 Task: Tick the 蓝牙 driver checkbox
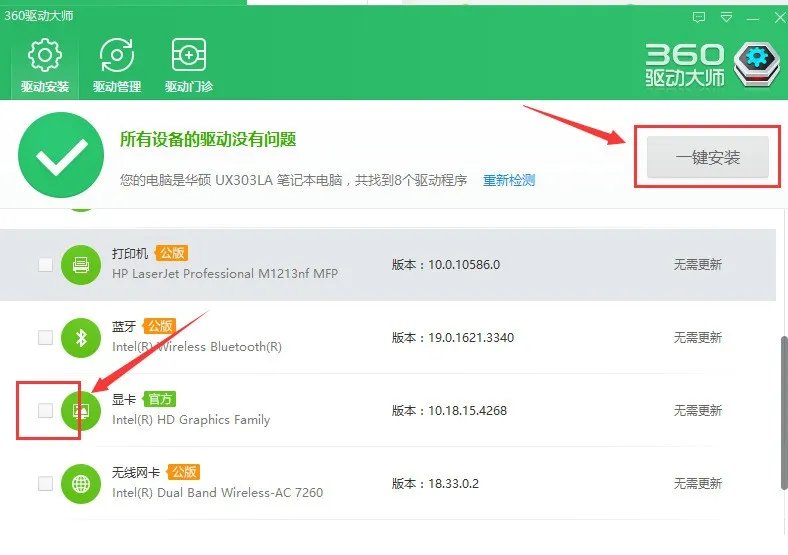point(45,337)
